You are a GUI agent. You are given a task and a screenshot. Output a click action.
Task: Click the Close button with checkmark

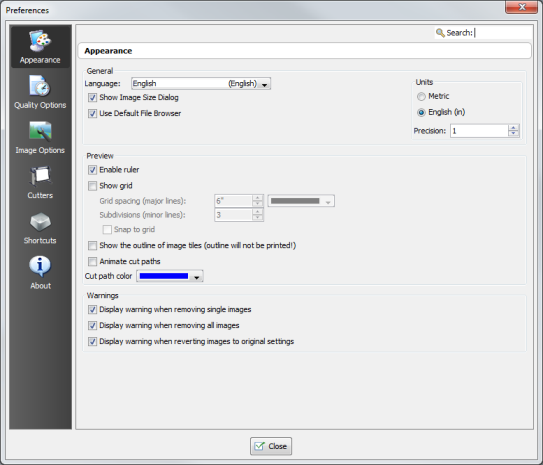tap(271, 446)
